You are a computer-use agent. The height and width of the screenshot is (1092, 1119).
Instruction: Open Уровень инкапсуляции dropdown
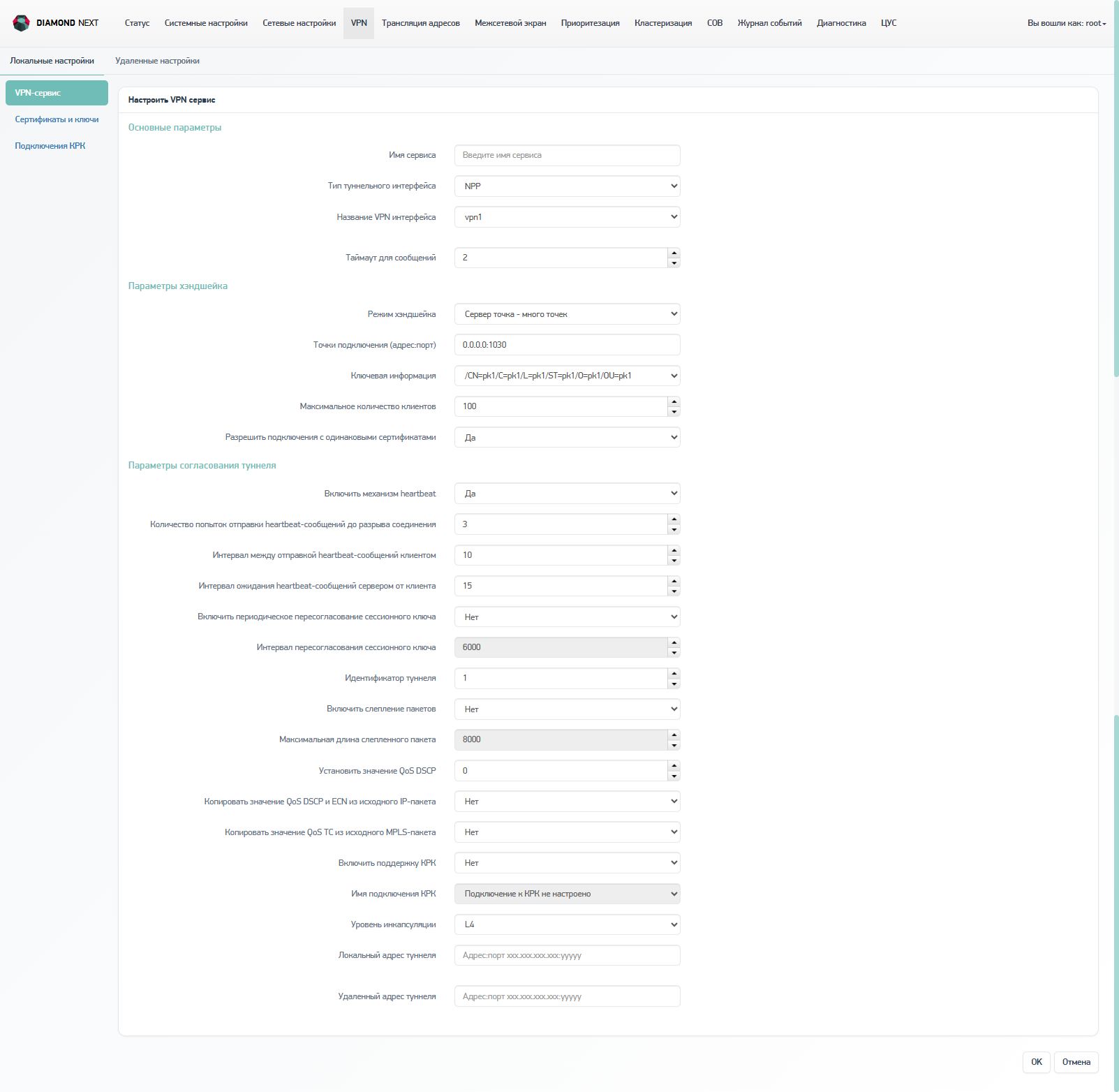point(567,924)
